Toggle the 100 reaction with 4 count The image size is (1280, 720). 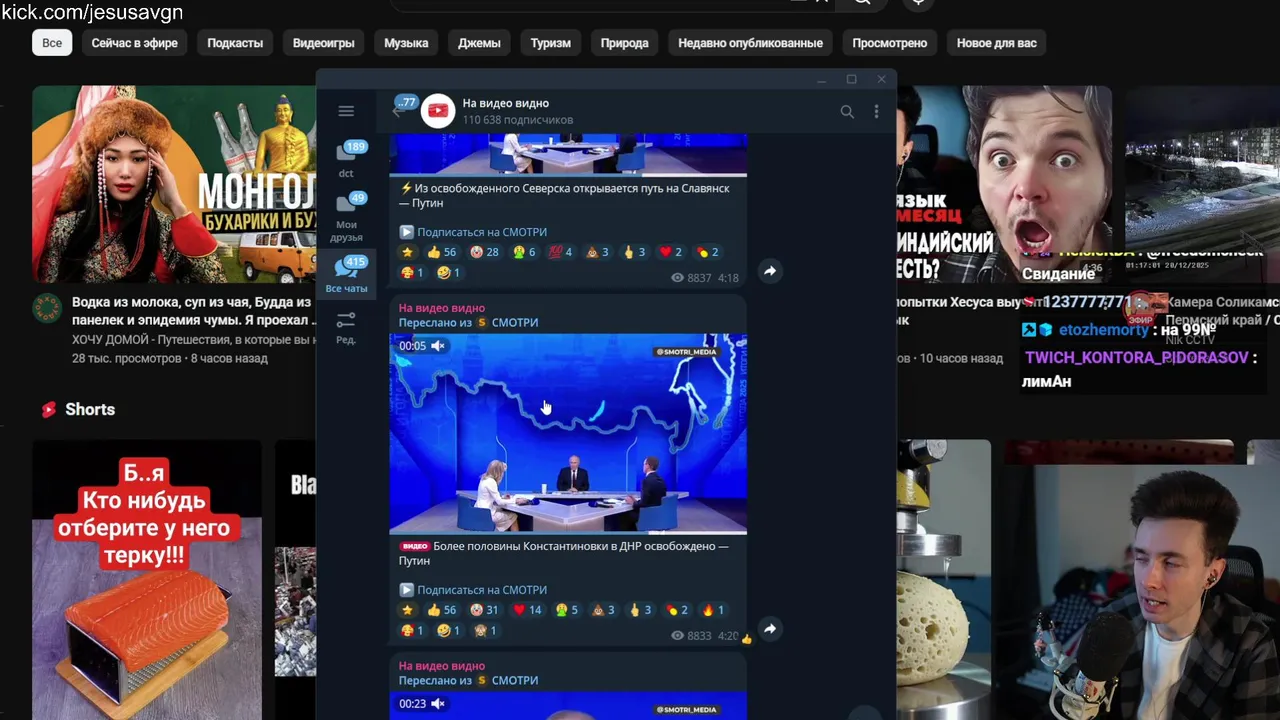pos(561,252)
